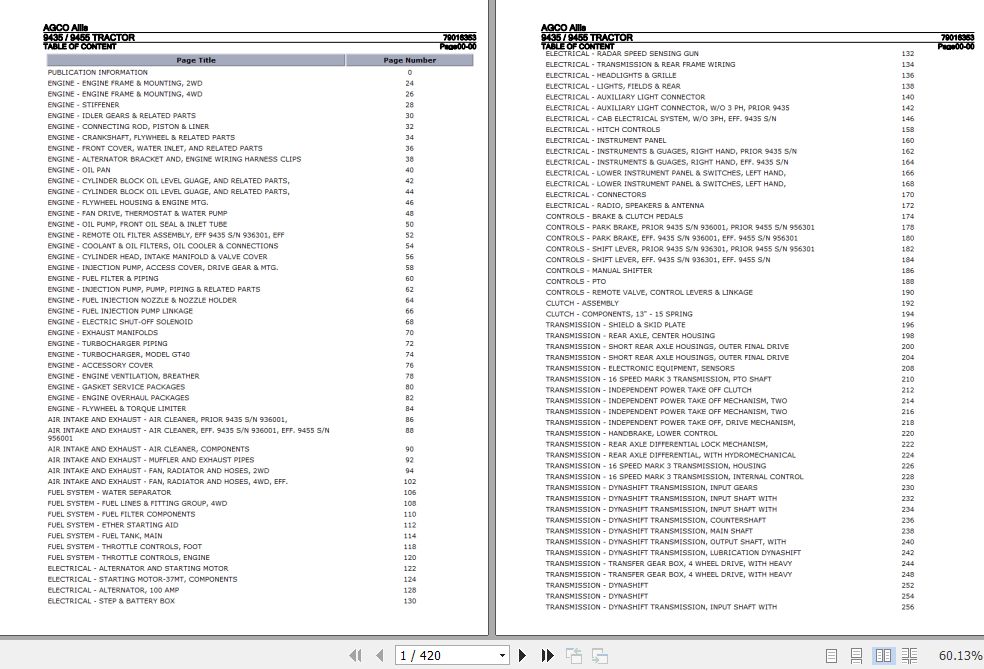Select MUFFLER AND EXHAUST PIPES entry

click(x=201, y=460)
